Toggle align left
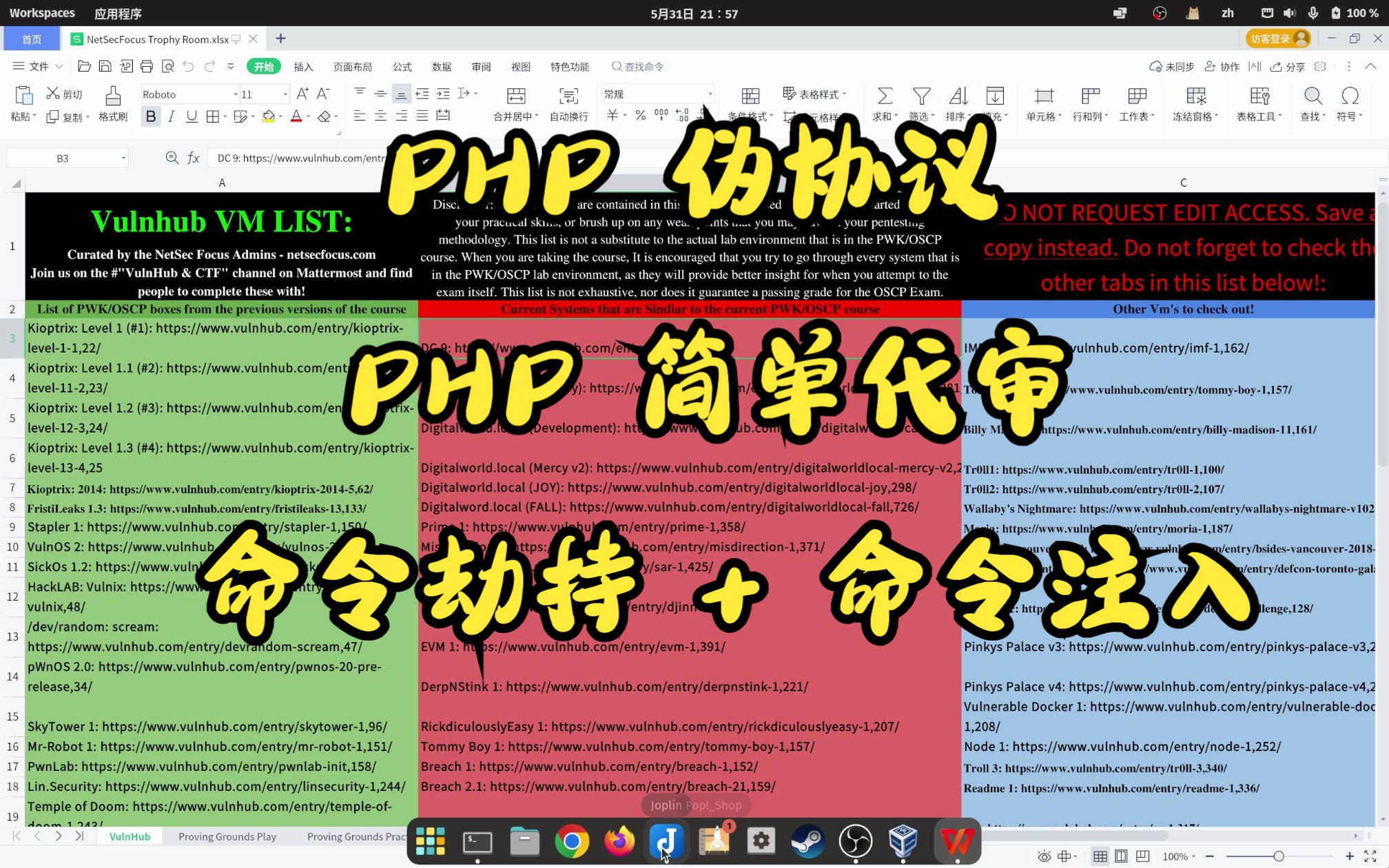The height and width of the screenshot is (868, 1389). tap(359, 116)
